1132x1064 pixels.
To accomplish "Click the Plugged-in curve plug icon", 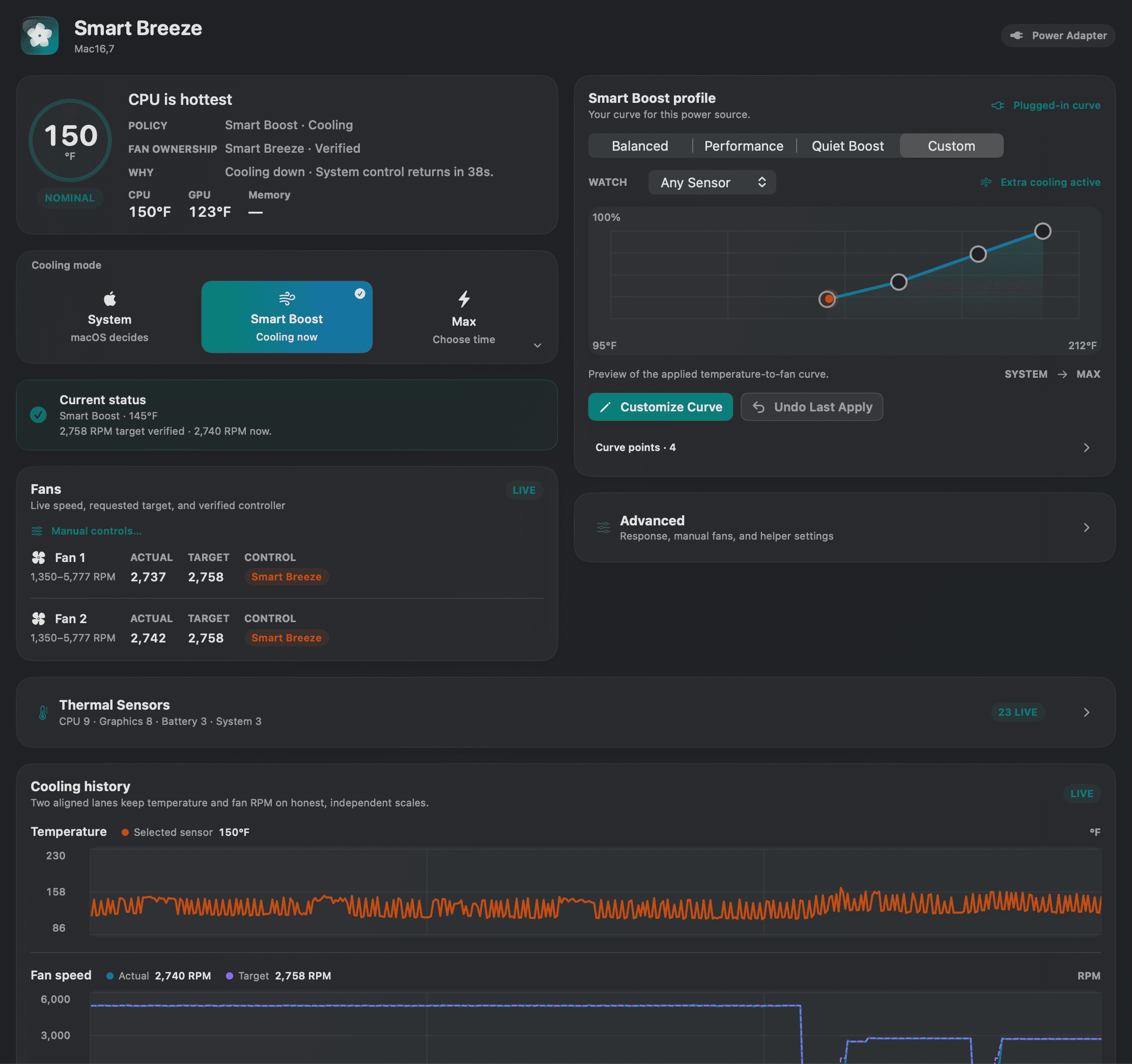I will click(998, 105).
